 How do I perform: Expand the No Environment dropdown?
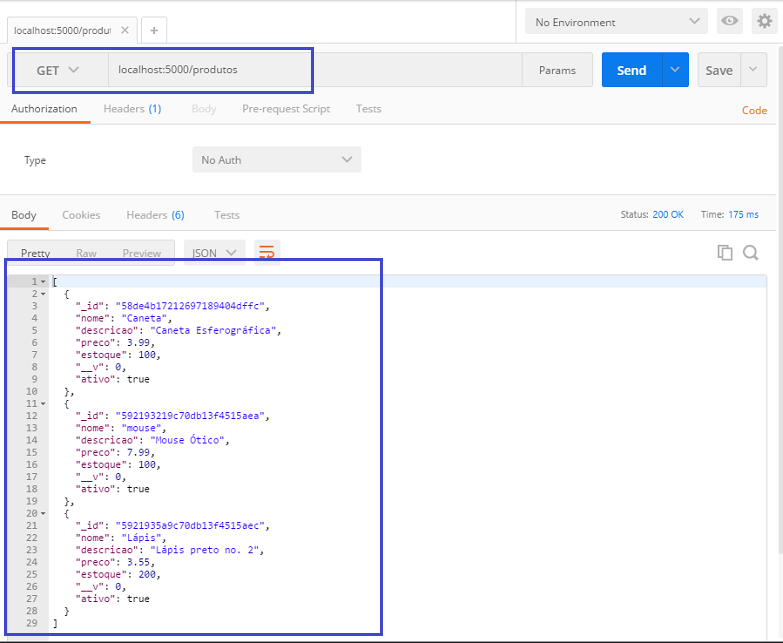619,21
